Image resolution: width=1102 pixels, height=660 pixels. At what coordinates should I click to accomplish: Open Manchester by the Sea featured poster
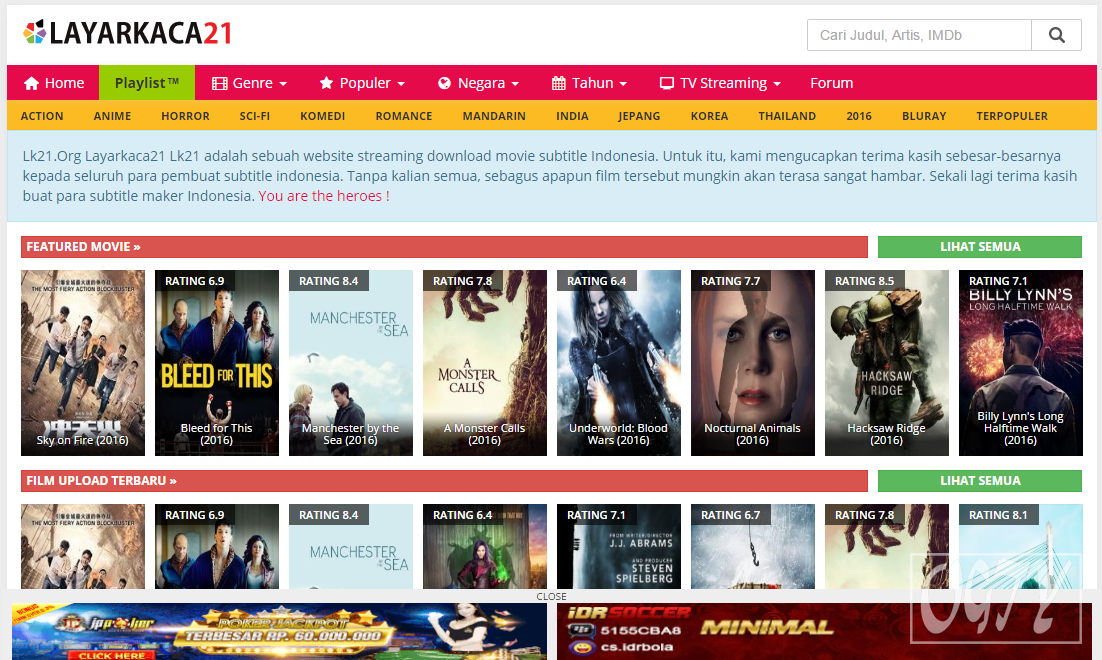[351, 363]
